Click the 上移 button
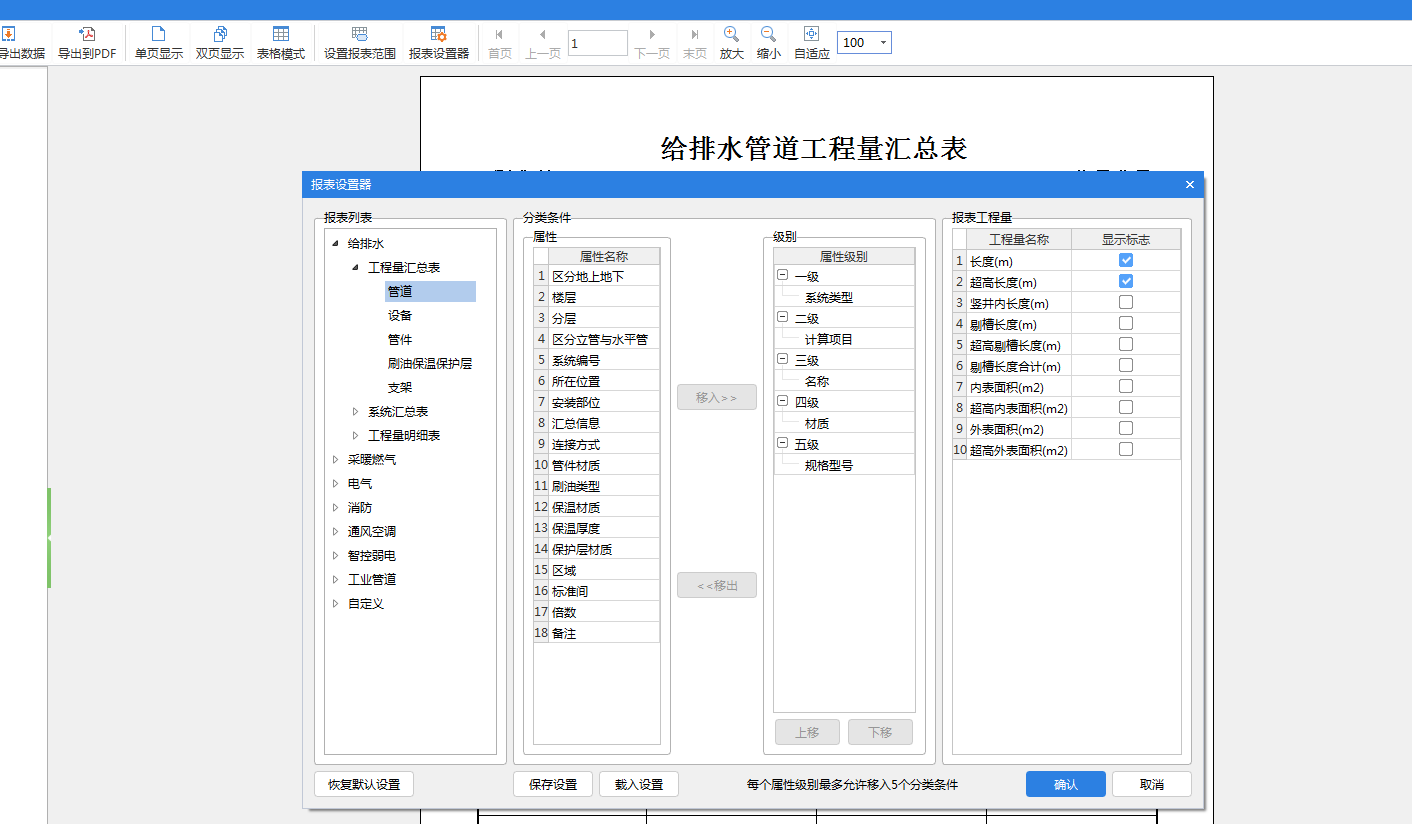This screenshot has height=824, width=1412. point(808,732)
